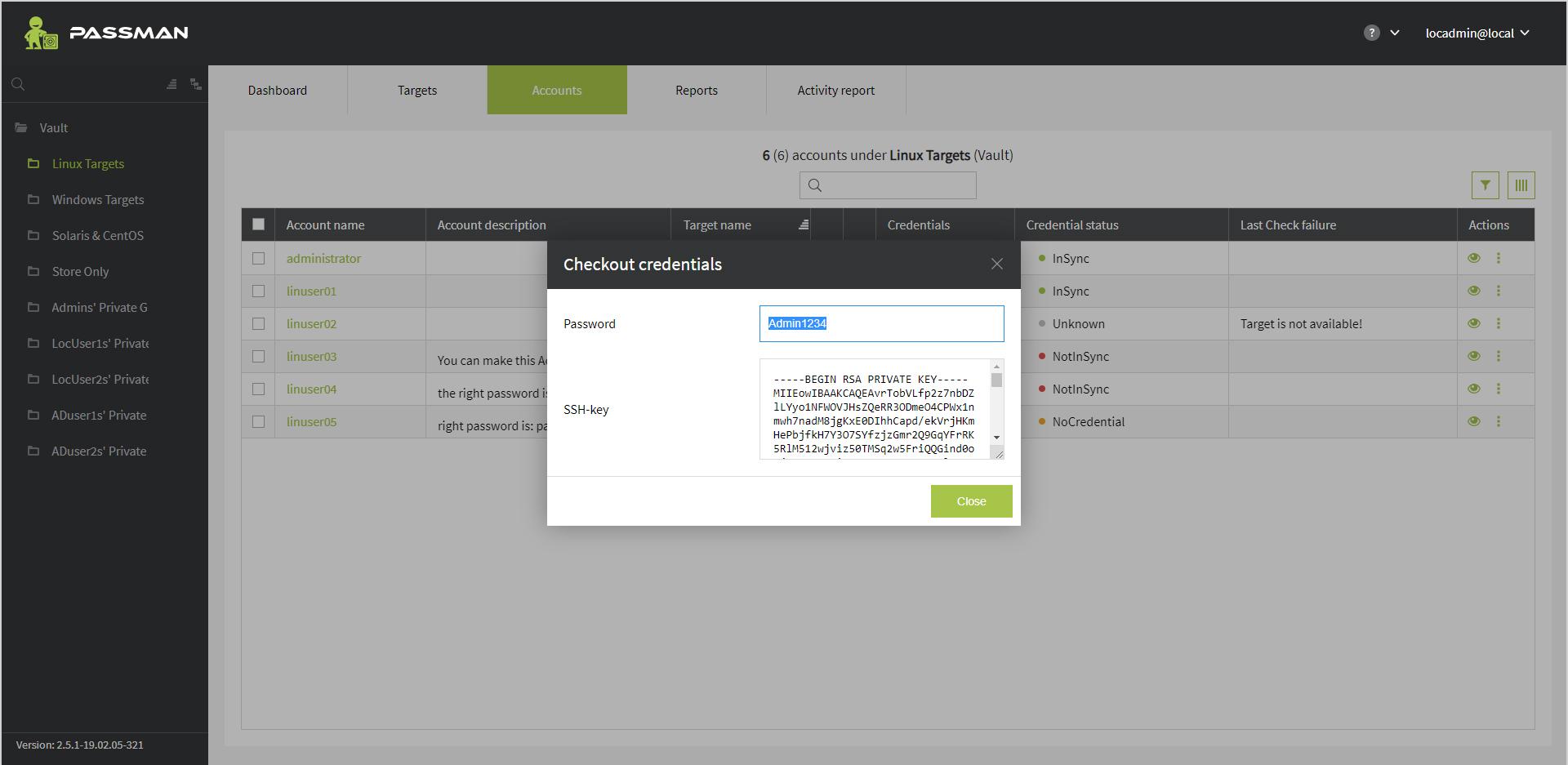Click the Password field in dialog
The height and width of the screenshot is (765, 1568).
coord(881,323)
